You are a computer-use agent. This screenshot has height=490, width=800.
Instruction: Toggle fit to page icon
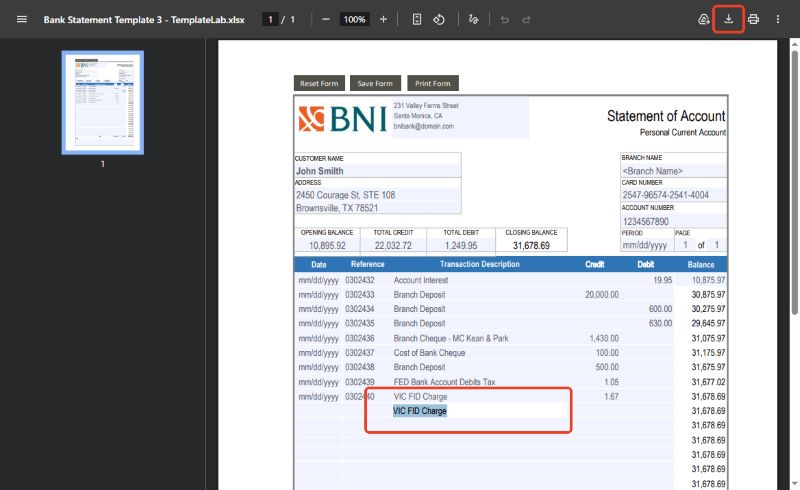(x=416, y=19)
